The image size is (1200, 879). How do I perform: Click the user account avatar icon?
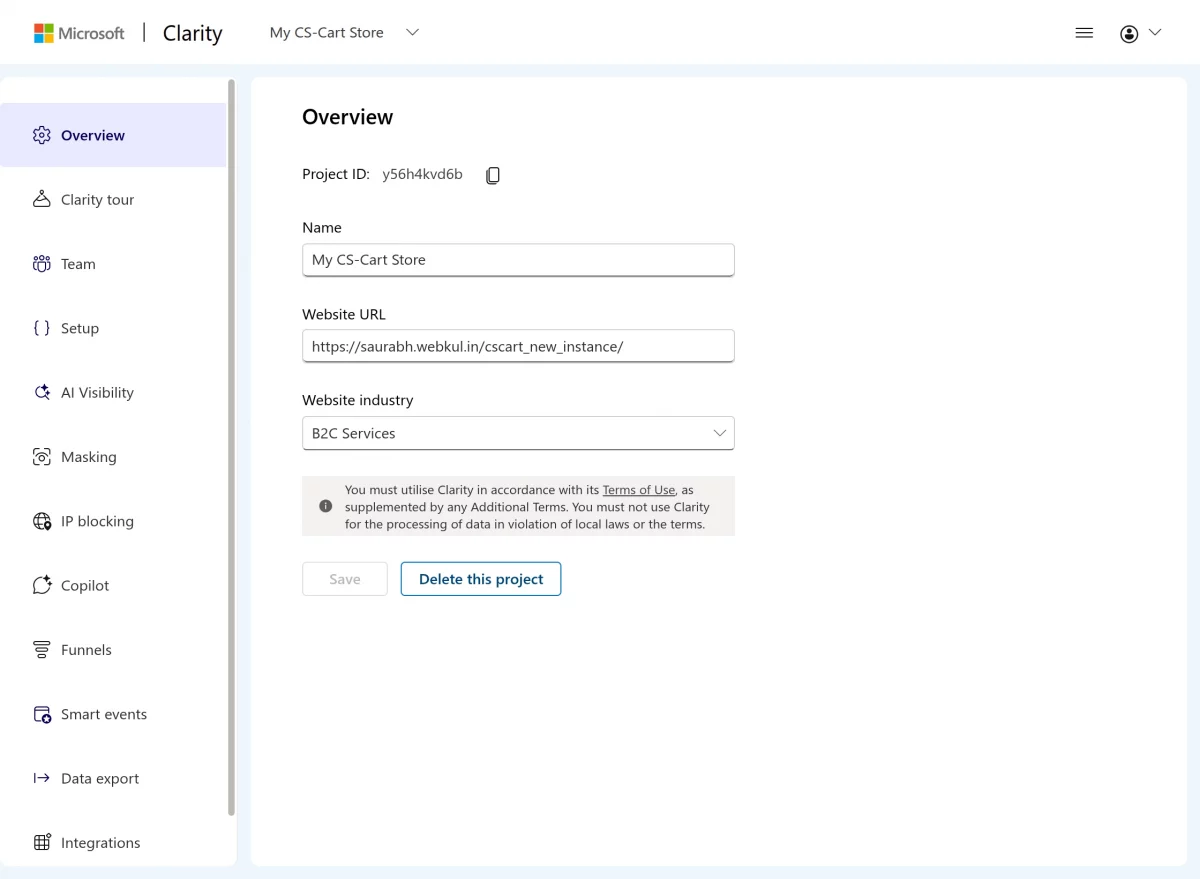(1129, 34)
